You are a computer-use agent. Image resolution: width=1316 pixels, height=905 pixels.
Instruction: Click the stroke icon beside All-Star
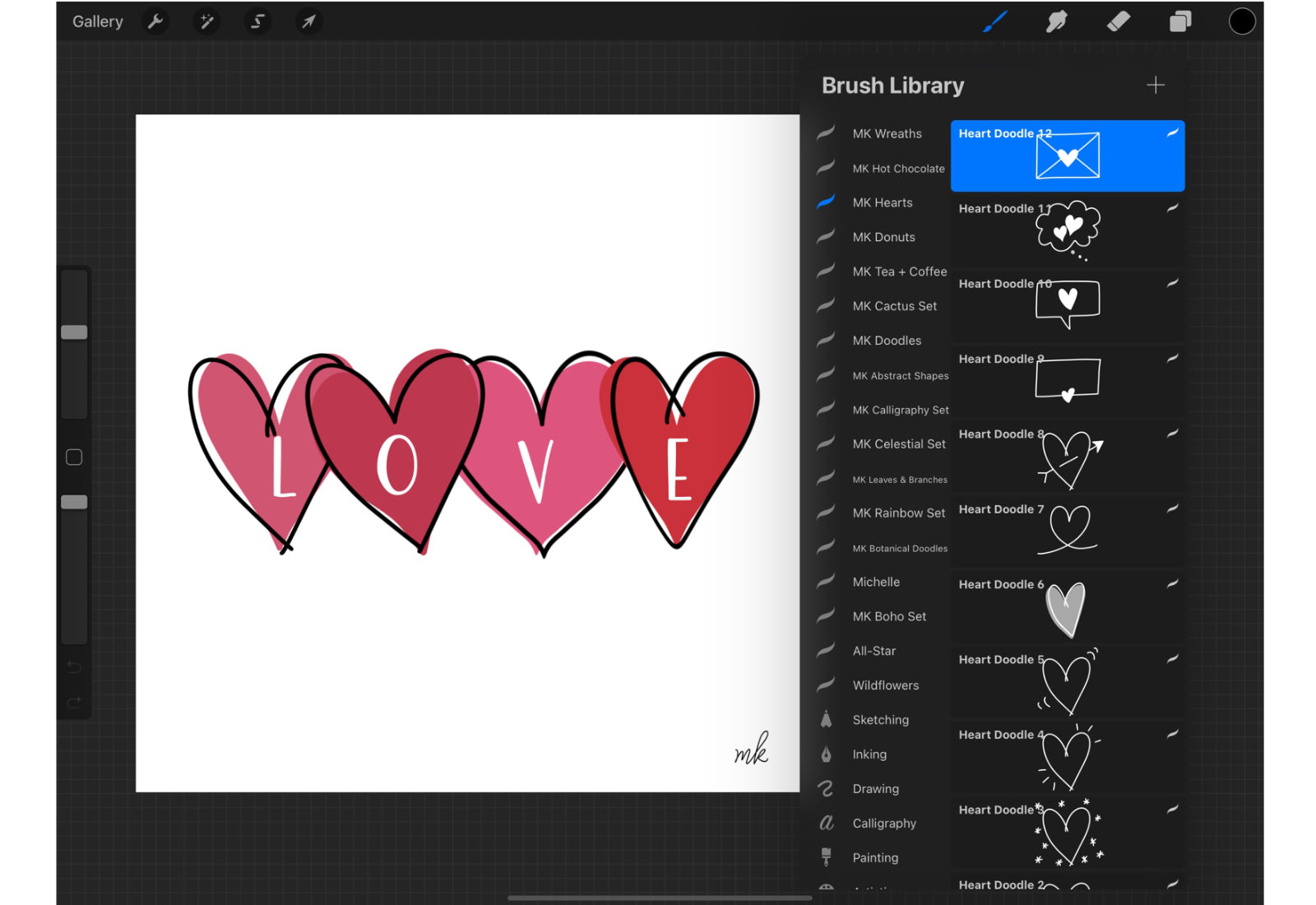(827, 650)
